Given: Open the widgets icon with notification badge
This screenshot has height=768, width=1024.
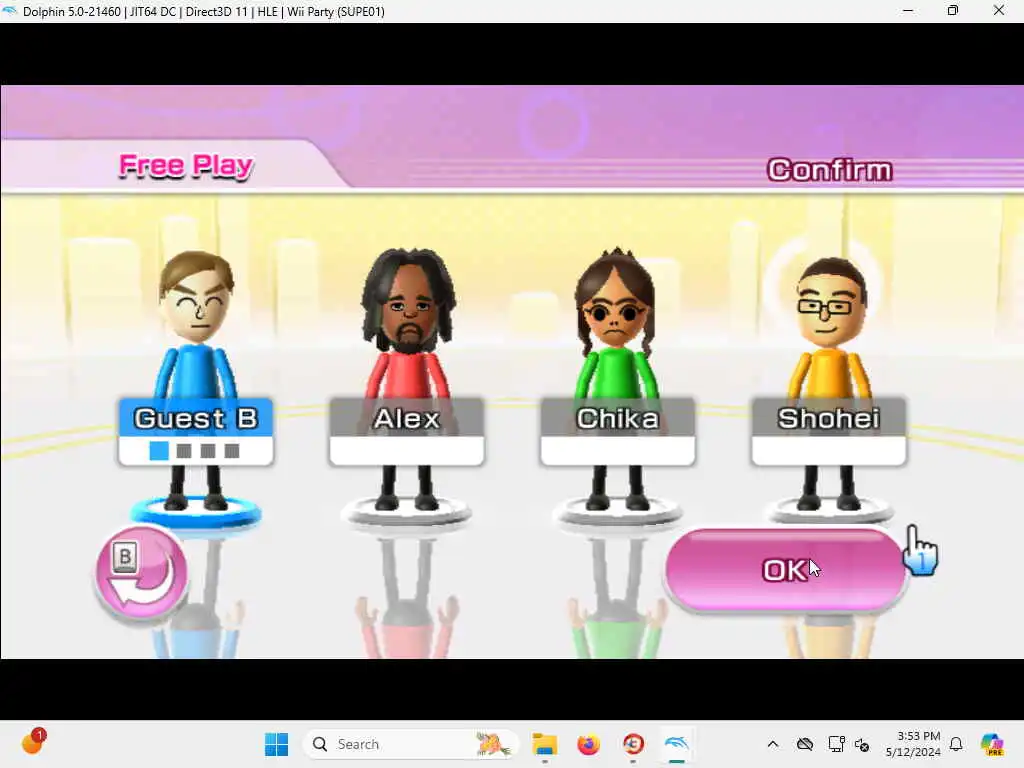Looking at the screenshot, I should [33, 742].
